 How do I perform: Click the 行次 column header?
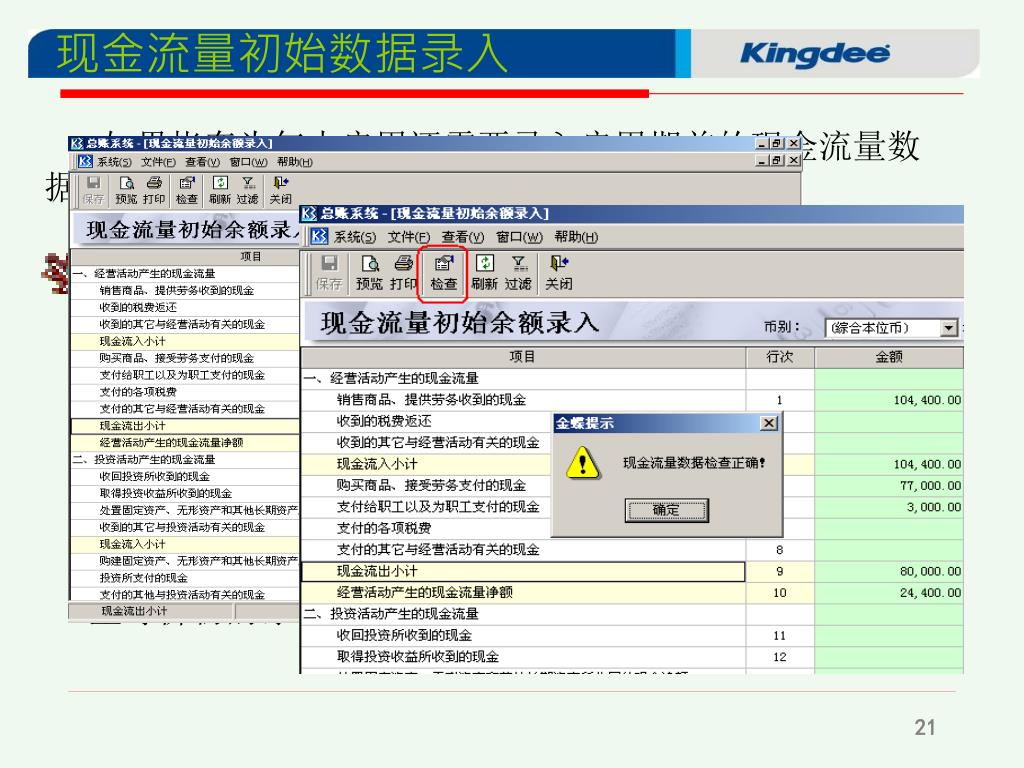[x=780, y=357]
